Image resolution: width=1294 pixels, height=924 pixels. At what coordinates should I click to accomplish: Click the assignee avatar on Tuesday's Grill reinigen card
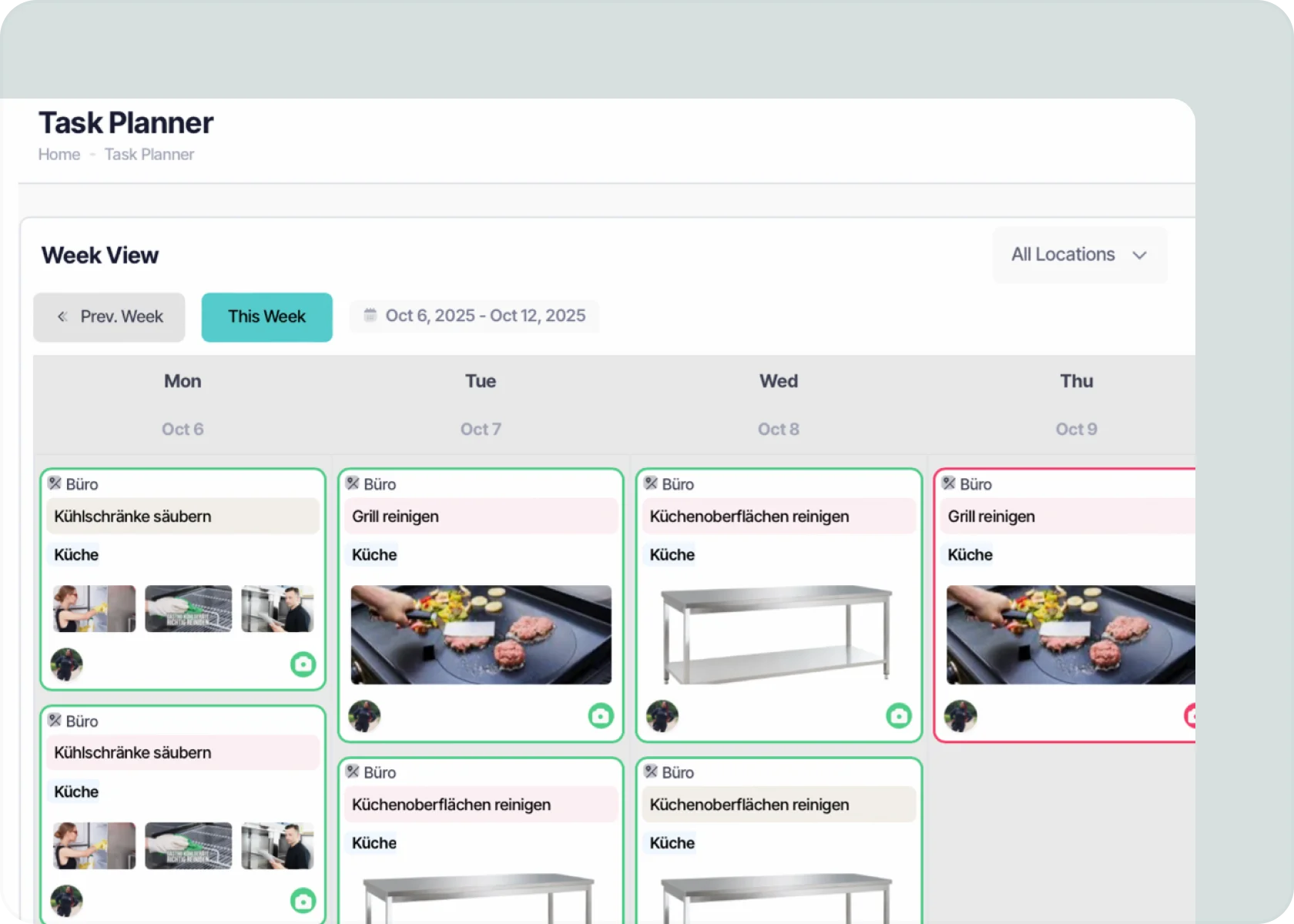click(x=364, y=715)
